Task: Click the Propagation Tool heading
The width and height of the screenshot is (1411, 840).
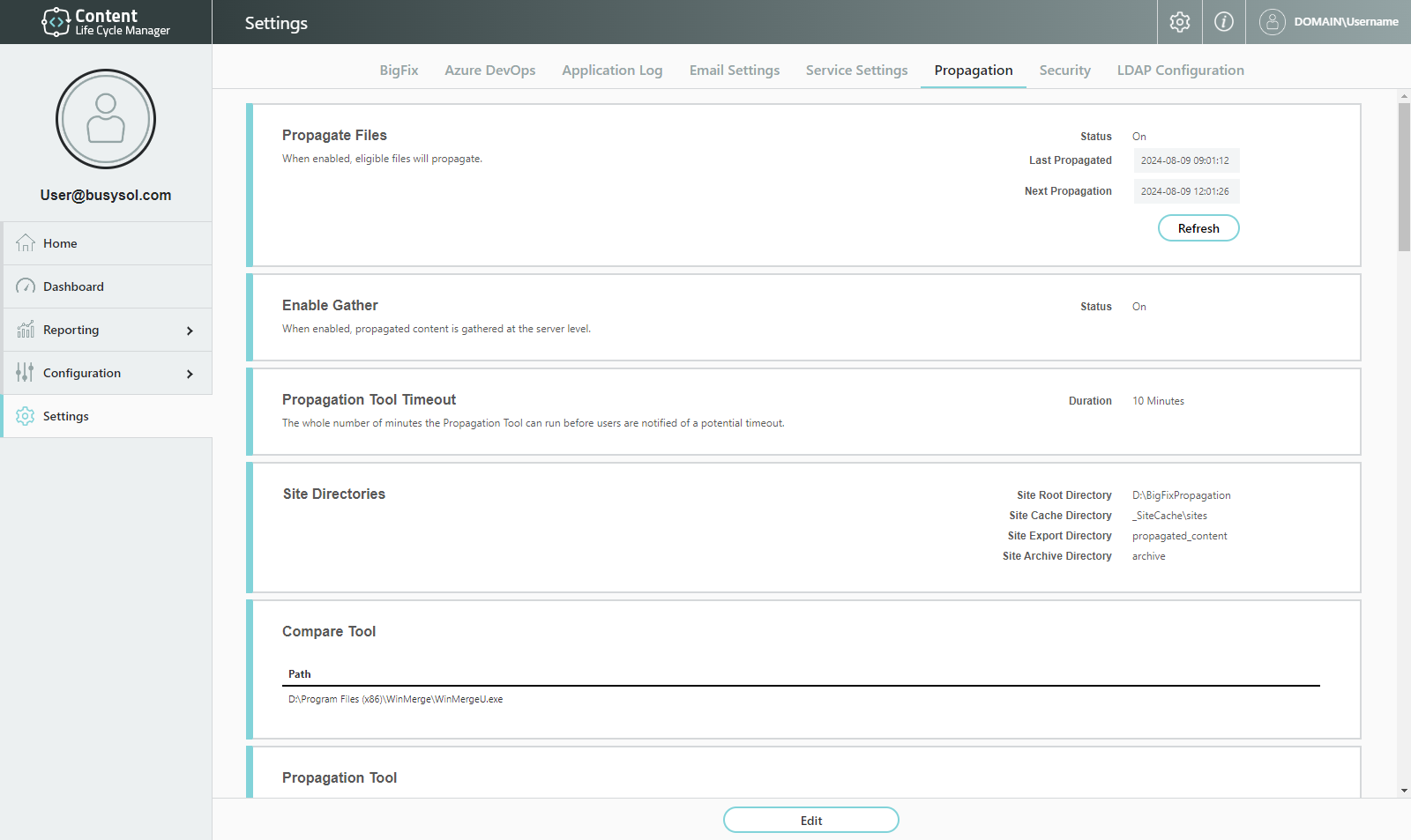Action: tap(340, 777)
